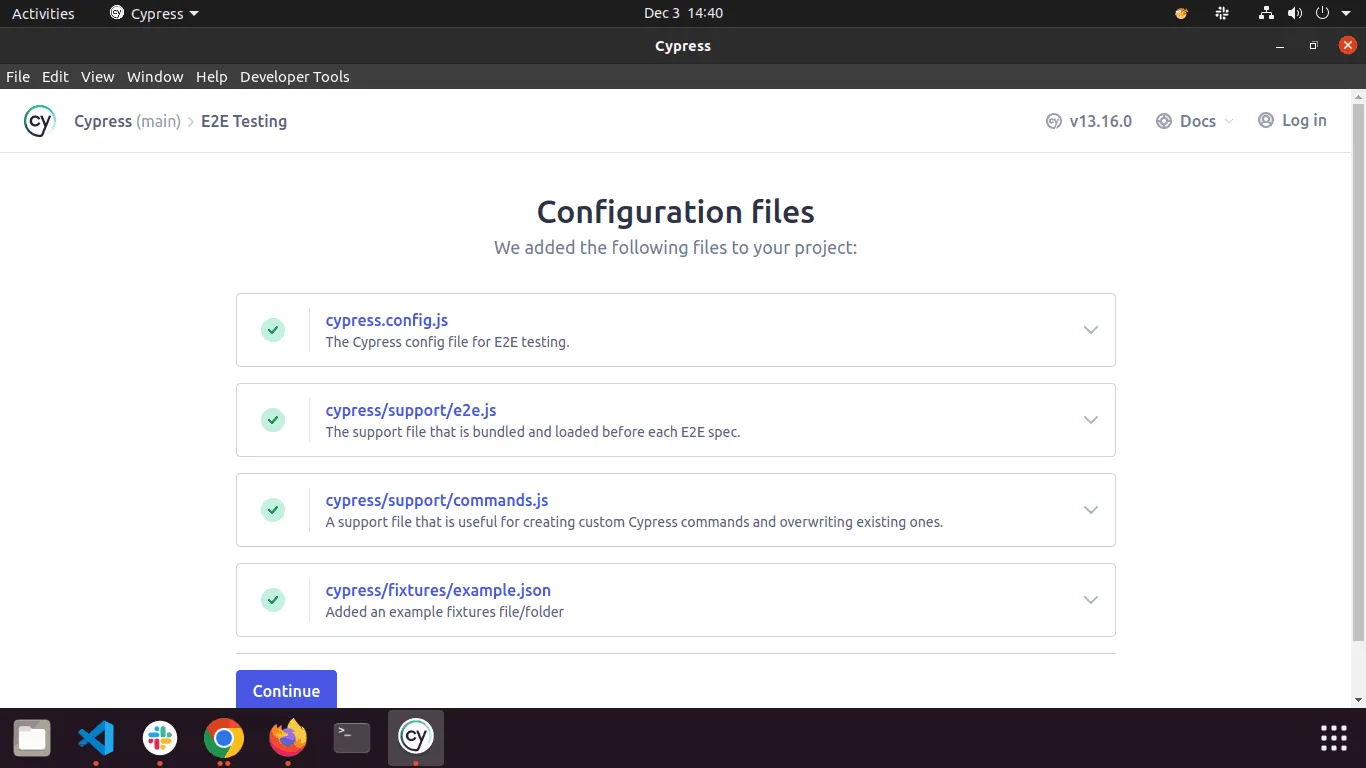Click the volume icon in the top bar

(x=1295, y=13)
